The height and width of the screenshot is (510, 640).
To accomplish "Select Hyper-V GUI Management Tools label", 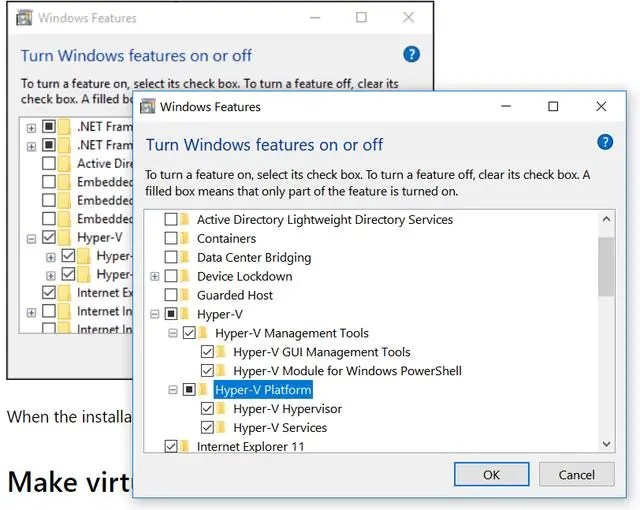I will [x=322, y=352].
